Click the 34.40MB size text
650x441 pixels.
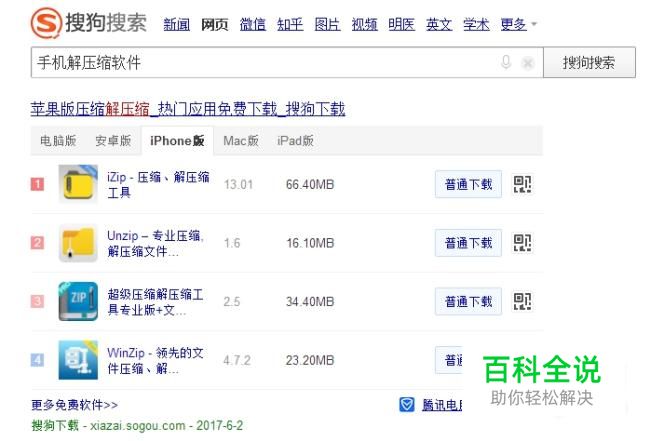pyautogui.click(x=310, y=302)
